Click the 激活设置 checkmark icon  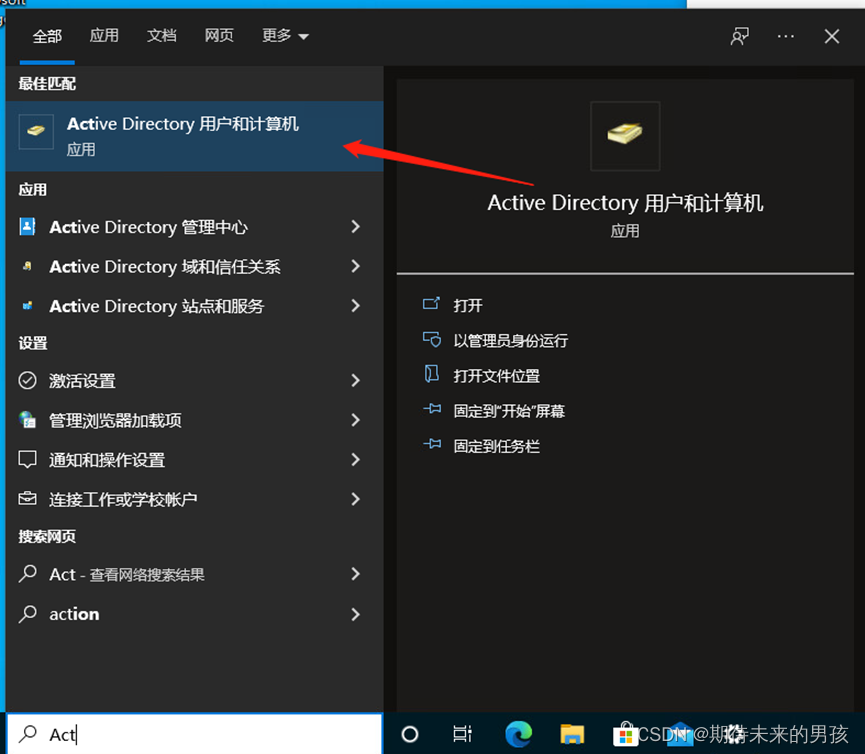(x=27, y=381)
